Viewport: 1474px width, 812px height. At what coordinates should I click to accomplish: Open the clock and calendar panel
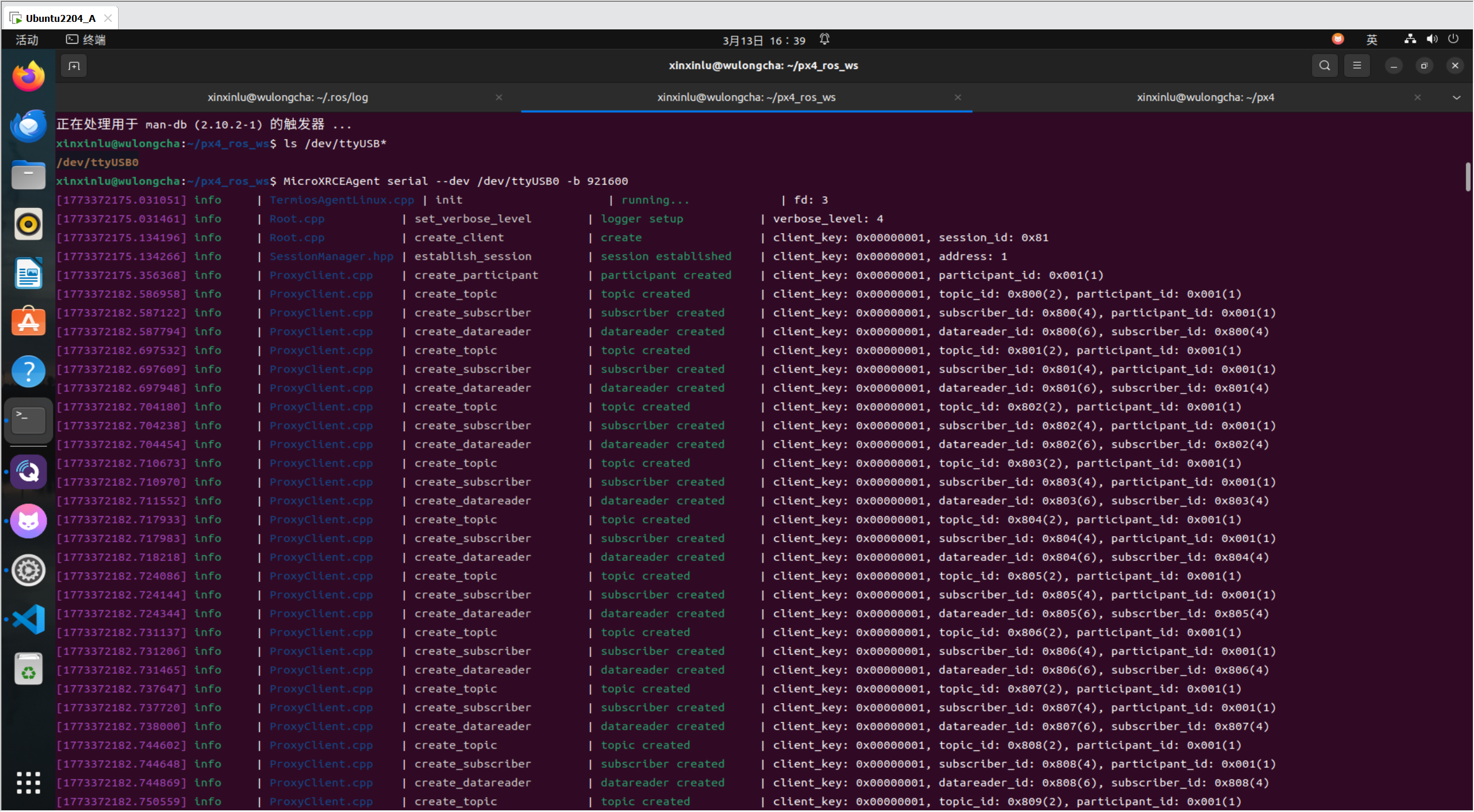point(764,40)
